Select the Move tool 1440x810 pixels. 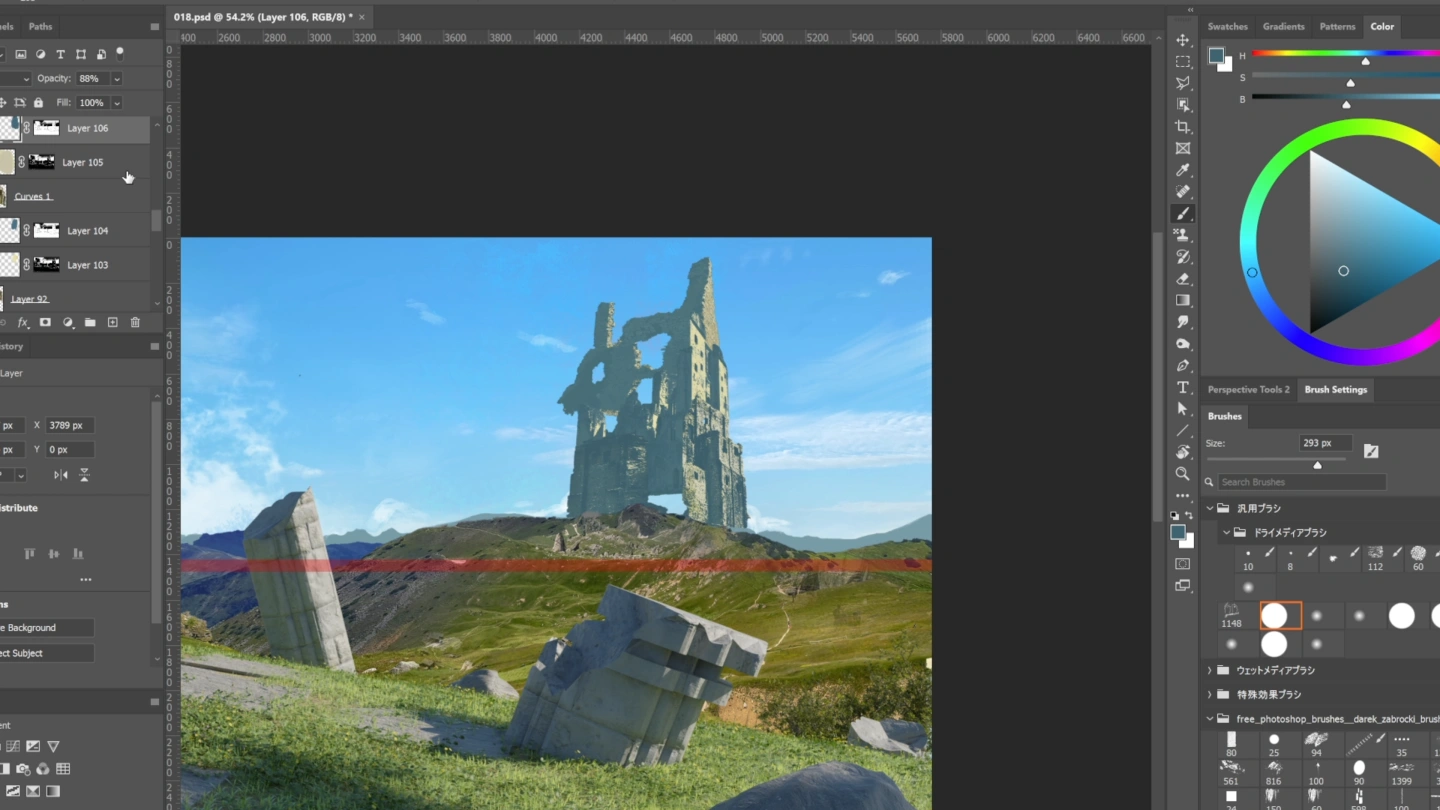pyautogui.click(x=1183, y=40)
